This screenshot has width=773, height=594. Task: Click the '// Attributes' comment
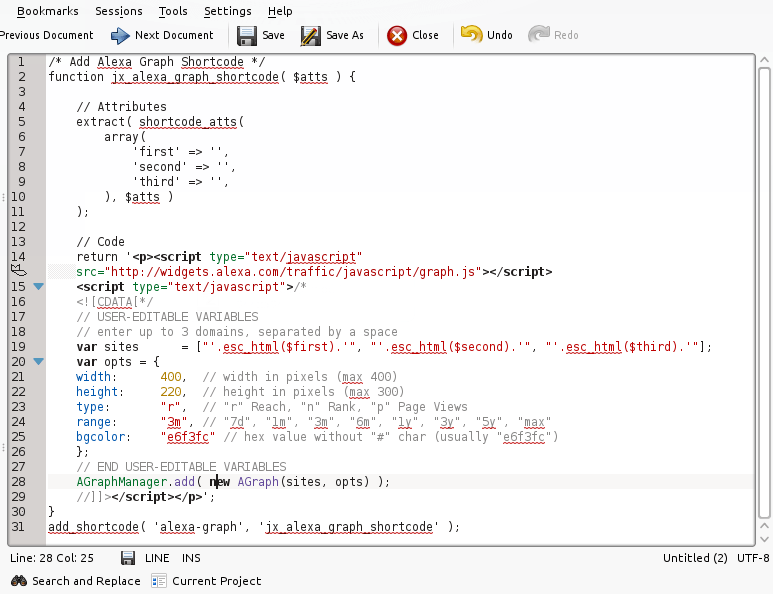click(121, 106)
